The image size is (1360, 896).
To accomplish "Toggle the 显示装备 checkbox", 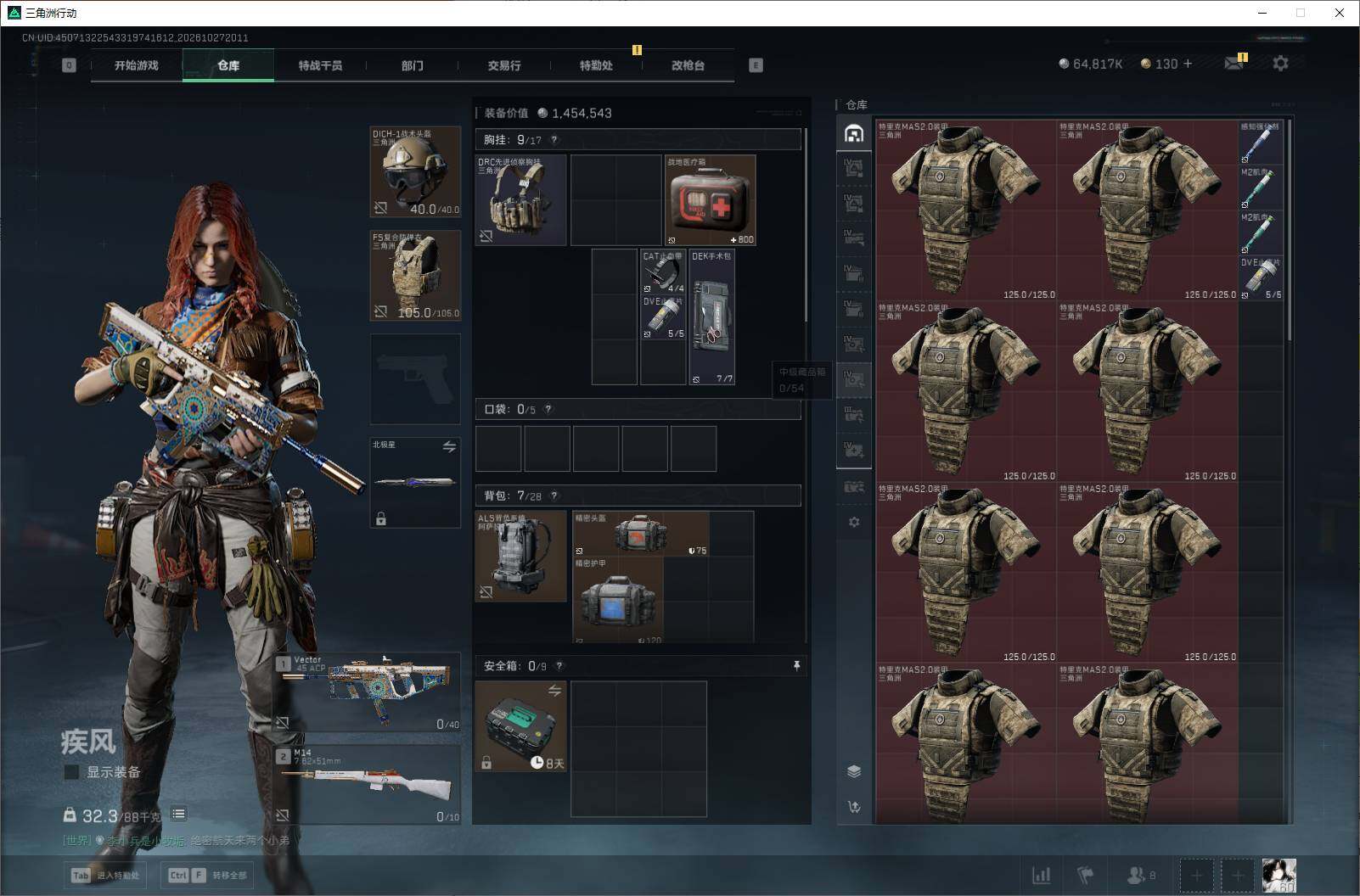I will (72, 772).
